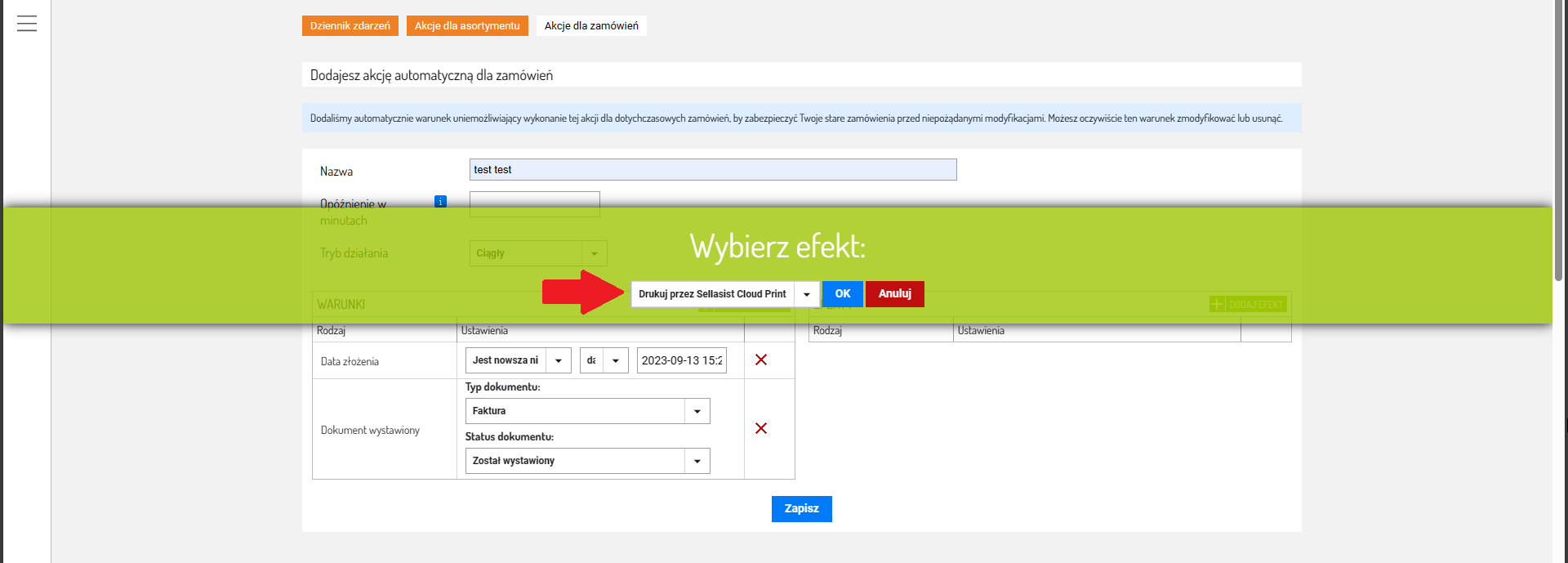Screen dimensions: 1568x563
Task: Open the Typ dokumentu Faktura dropdown
Action: click(x=588, y=411)
